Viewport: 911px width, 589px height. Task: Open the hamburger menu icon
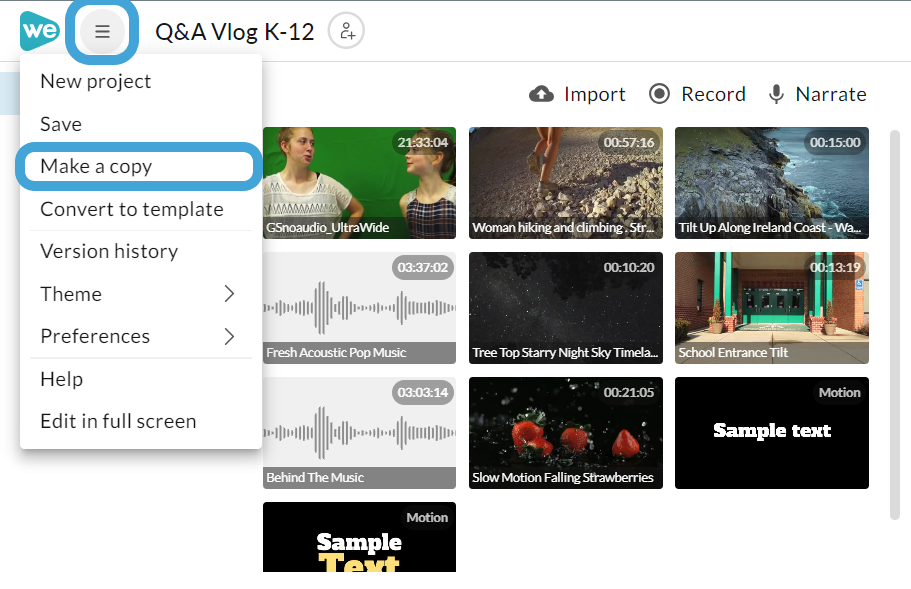click(x=101, y=31)
